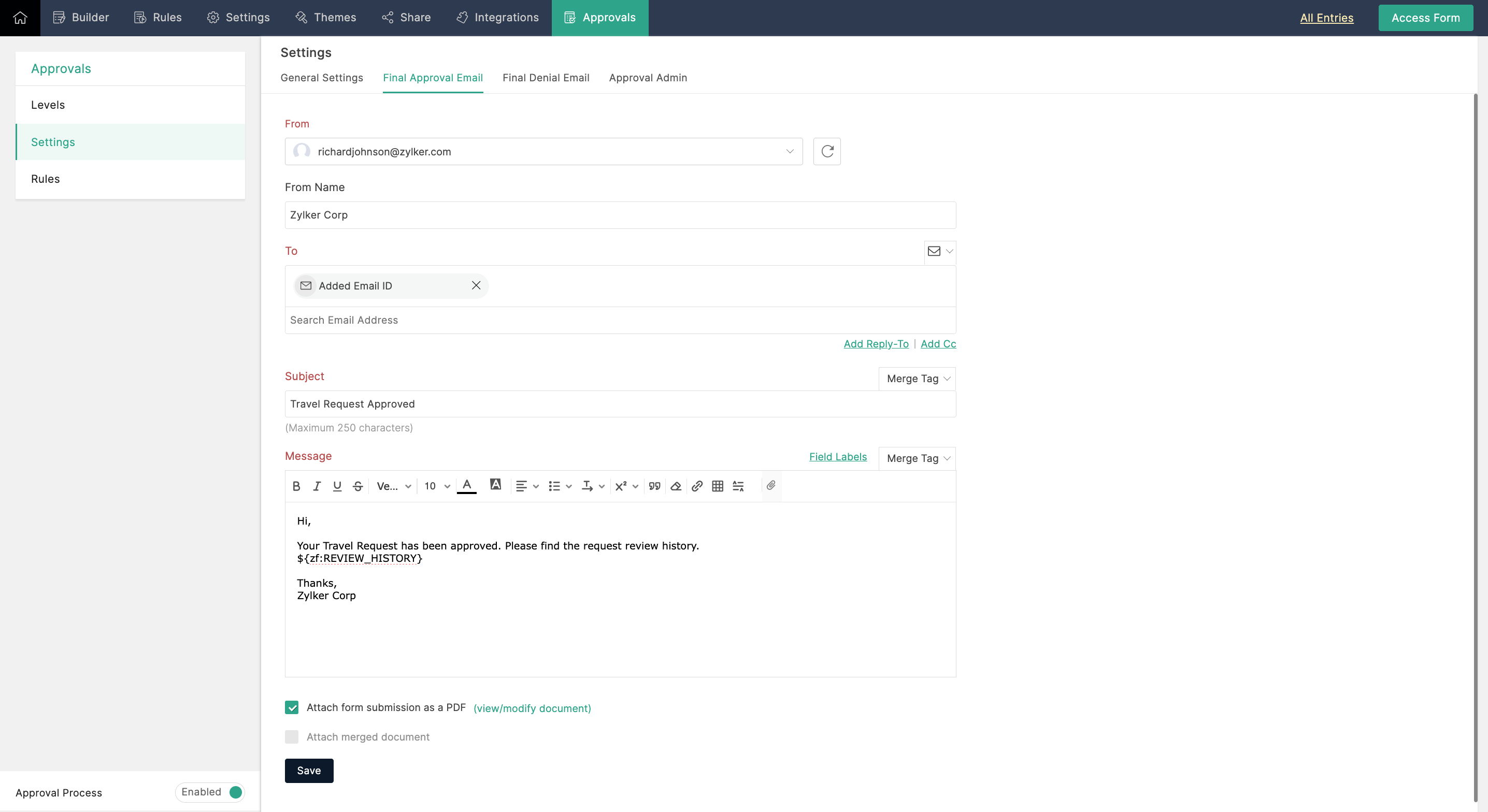Select the italic formatting icon
The width and height of the screenshot is (1488, 812).
[x=317, y=486]
